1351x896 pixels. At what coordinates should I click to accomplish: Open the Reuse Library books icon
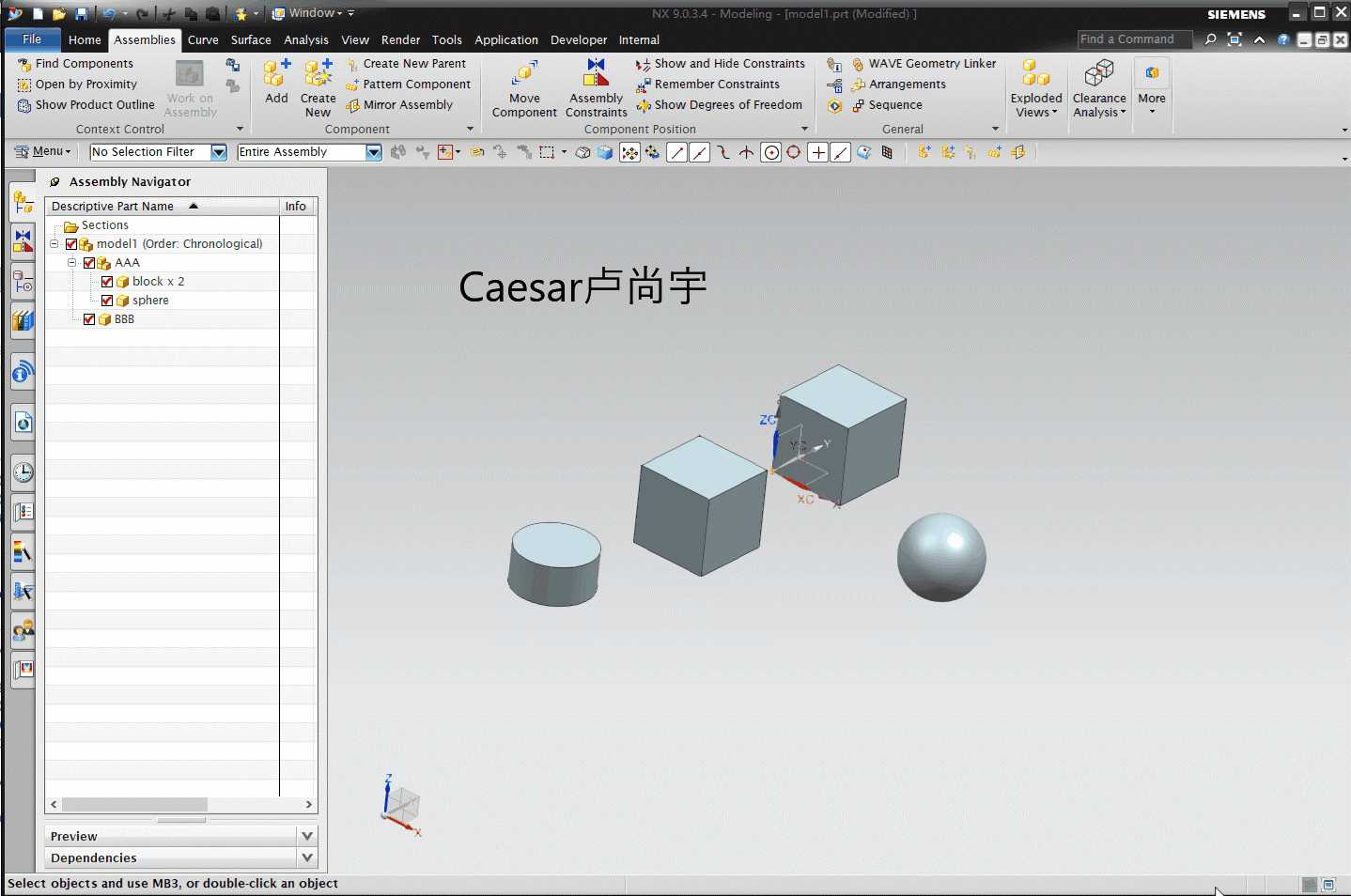coord(23,321)
